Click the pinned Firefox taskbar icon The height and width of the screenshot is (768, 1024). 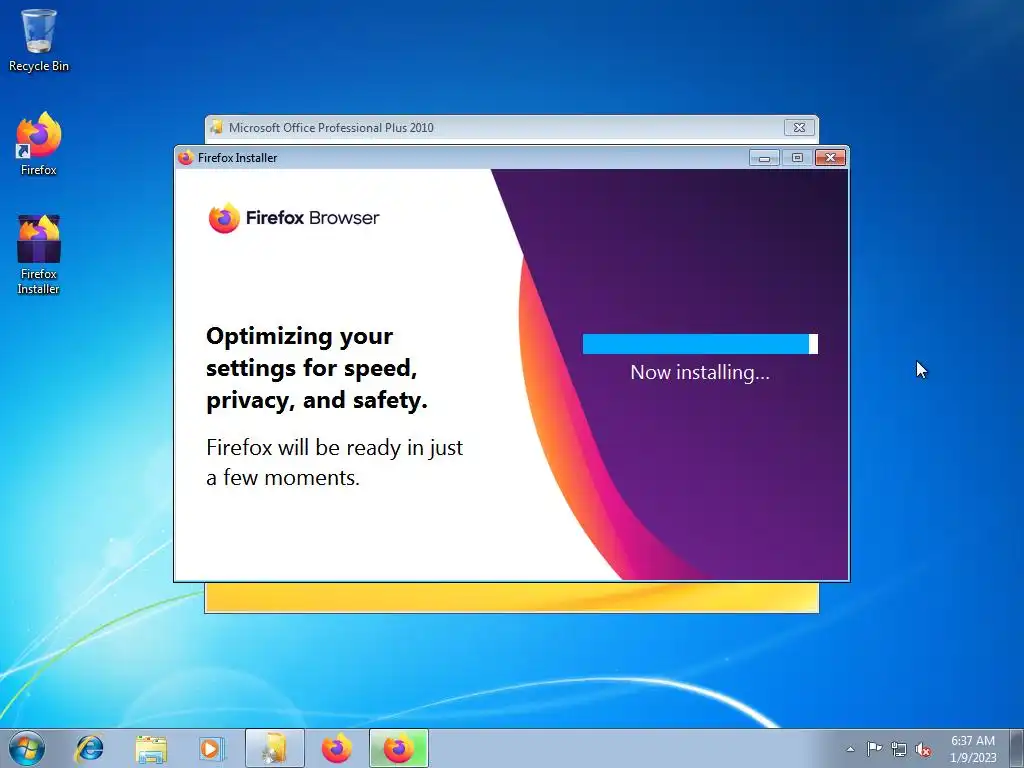(x=336, y=748)
